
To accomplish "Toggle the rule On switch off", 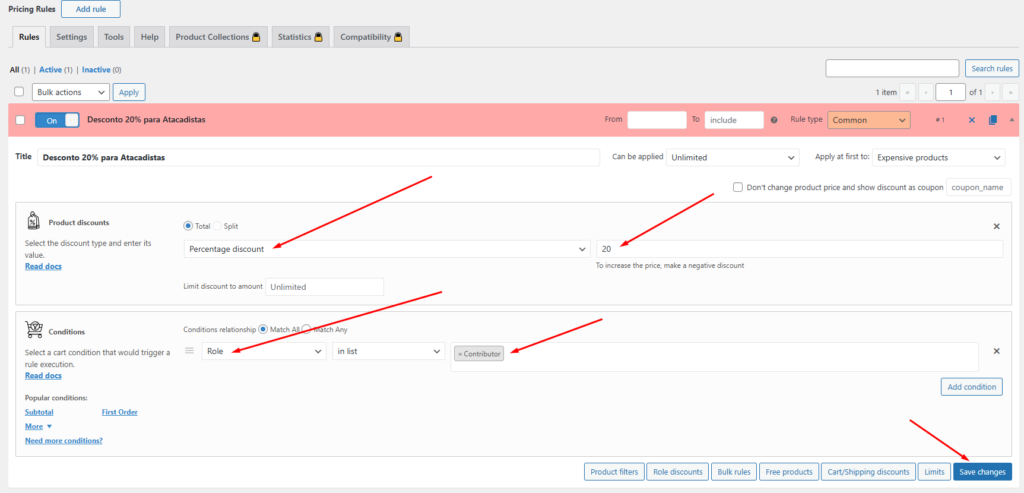I will (x=57, y=120).
